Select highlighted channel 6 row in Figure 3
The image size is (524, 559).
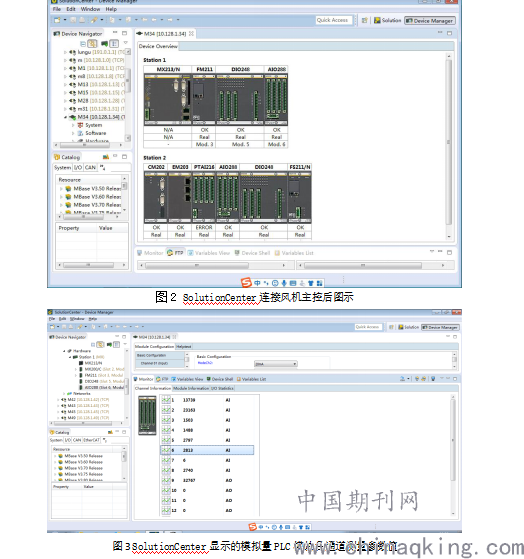tap(207, 450)
